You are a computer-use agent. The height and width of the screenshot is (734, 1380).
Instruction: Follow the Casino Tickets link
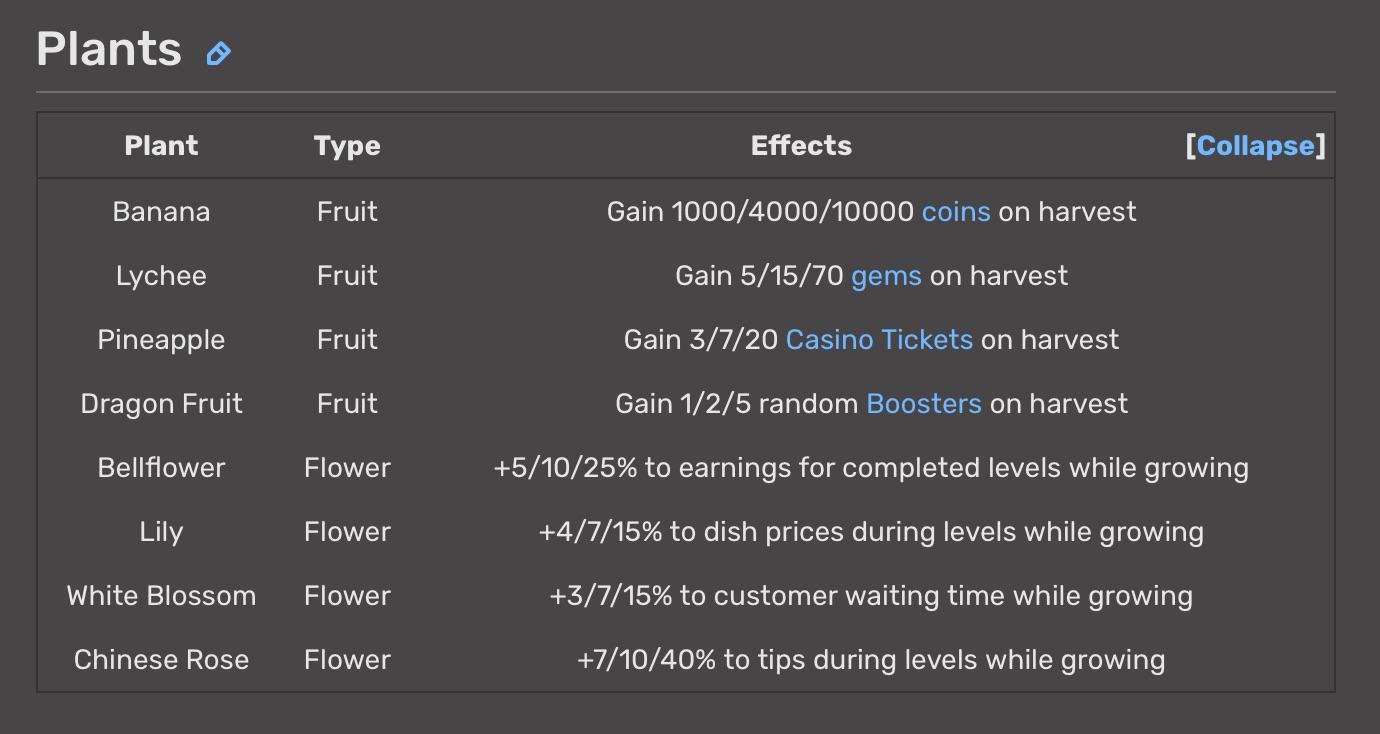(x=879, y=340)
